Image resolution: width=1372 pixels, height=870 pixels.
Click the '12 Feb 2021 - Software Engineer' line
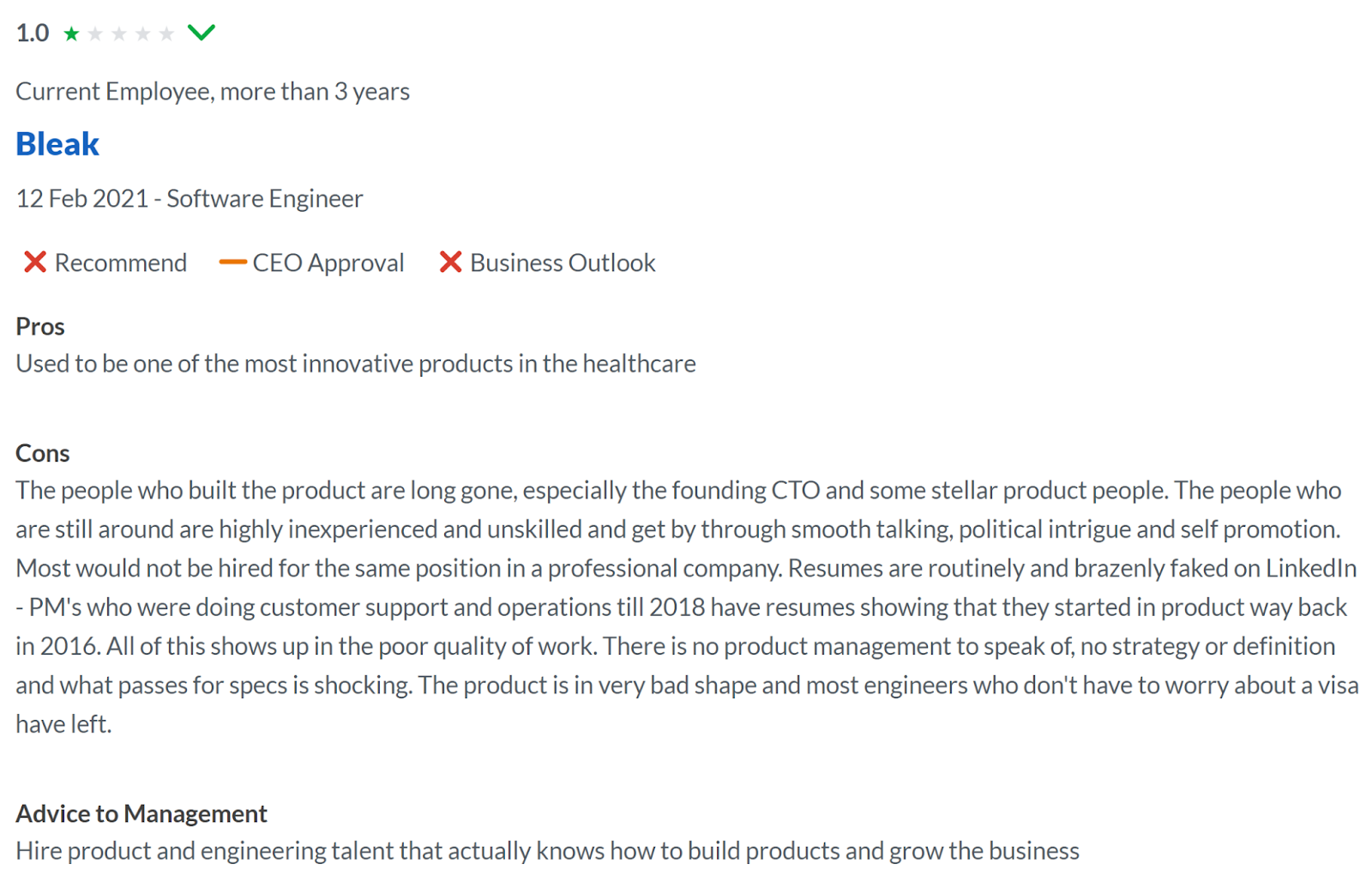(190, 198)
